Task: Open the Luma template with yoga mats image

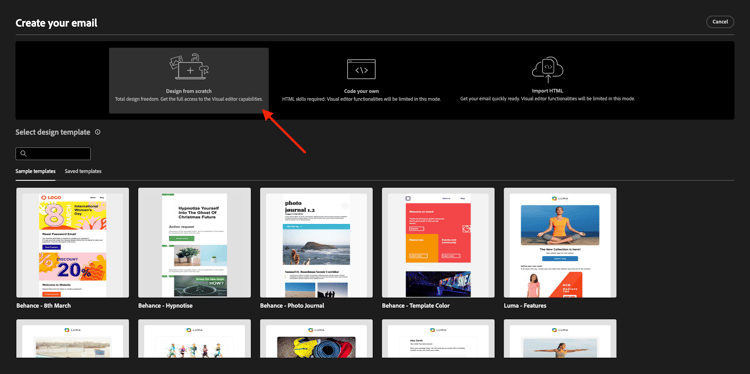Action: [316, 339]
